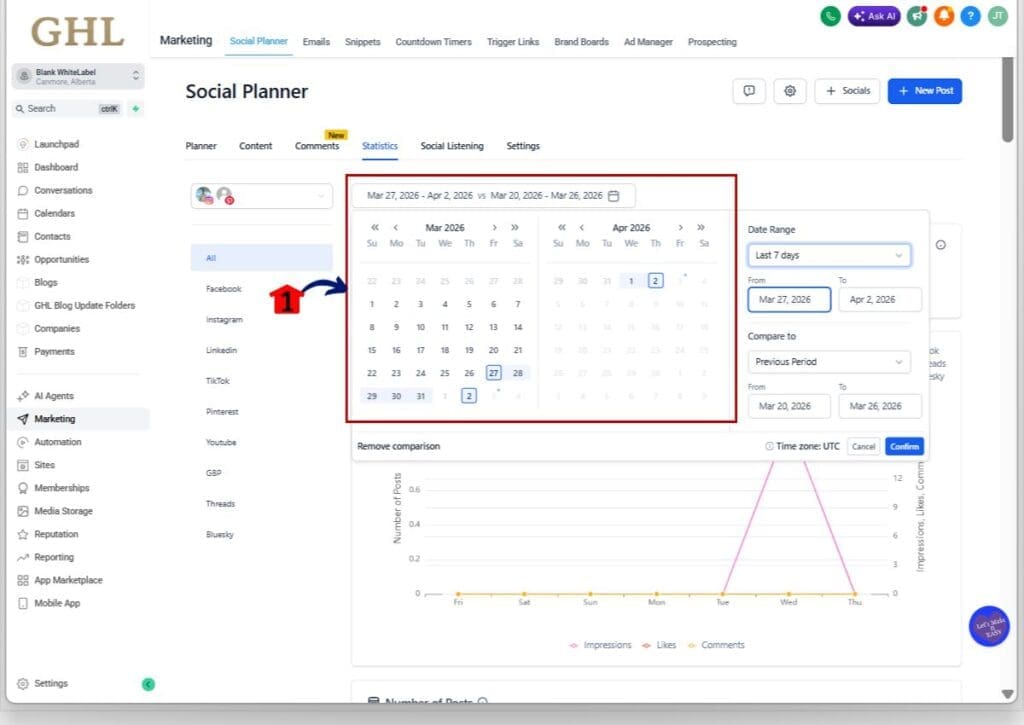Click the feedback message icon beside gear
This screenshot has height=725, width=1024.
pyautogui.click(x=749, y=91)
